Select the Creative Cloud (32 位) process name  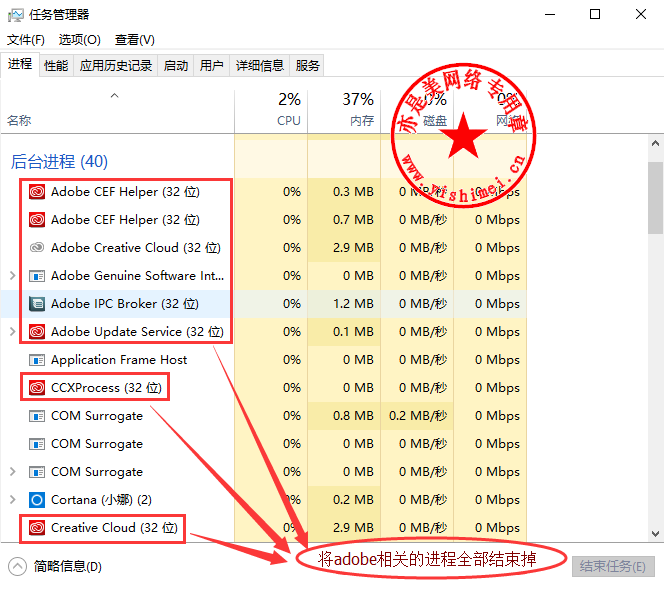[x=114, y=528]
